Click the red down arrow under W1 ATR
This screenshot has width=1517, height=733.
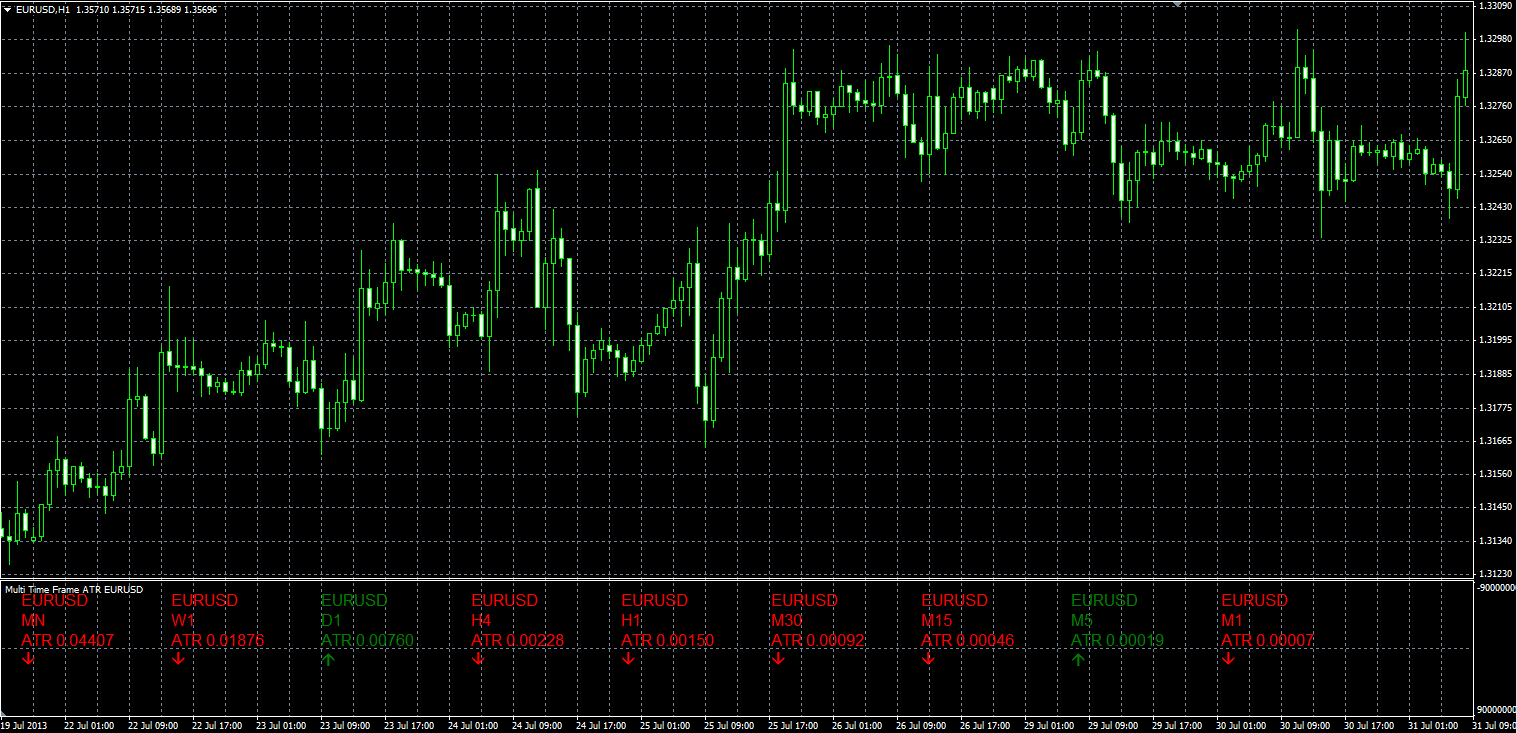point(178,659)
